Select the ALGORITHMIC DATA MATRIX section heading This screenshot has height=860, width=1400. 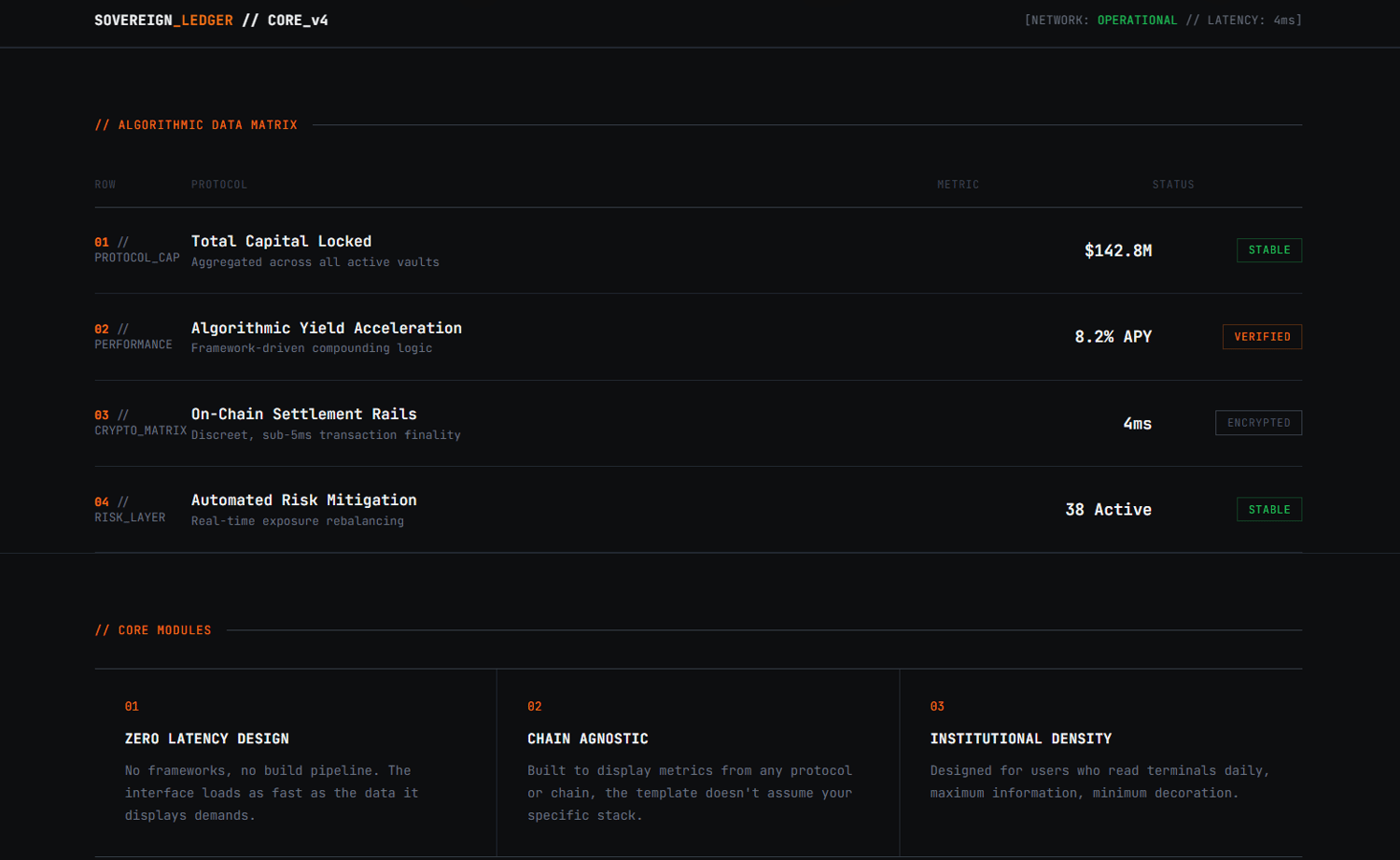point(196,125)
